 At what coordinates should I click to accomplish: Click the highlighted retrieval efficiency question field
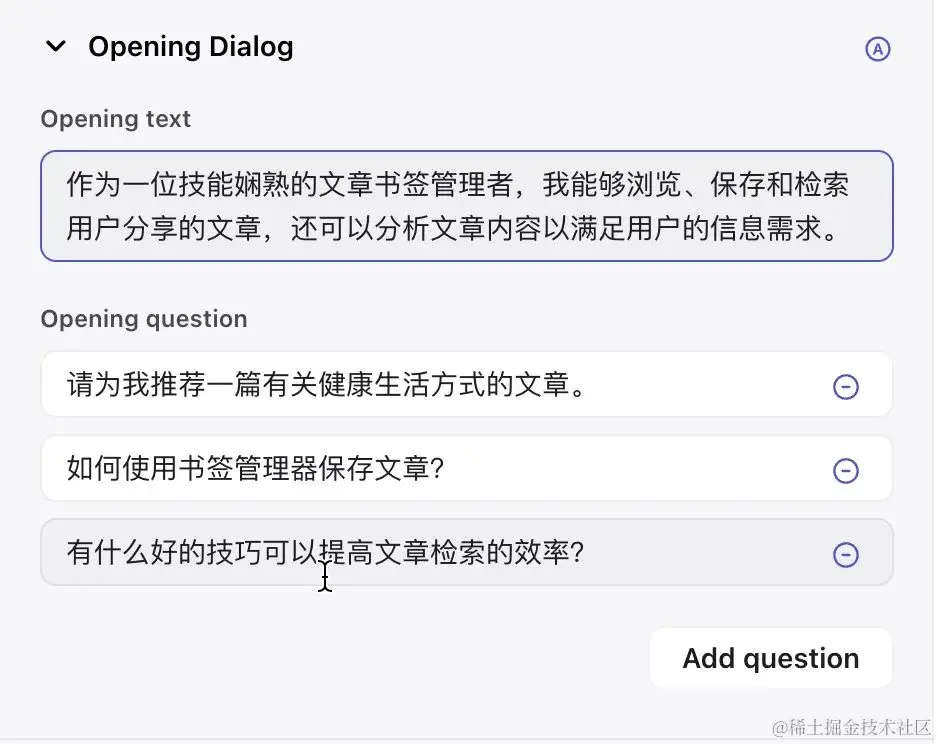click(400, 552)
